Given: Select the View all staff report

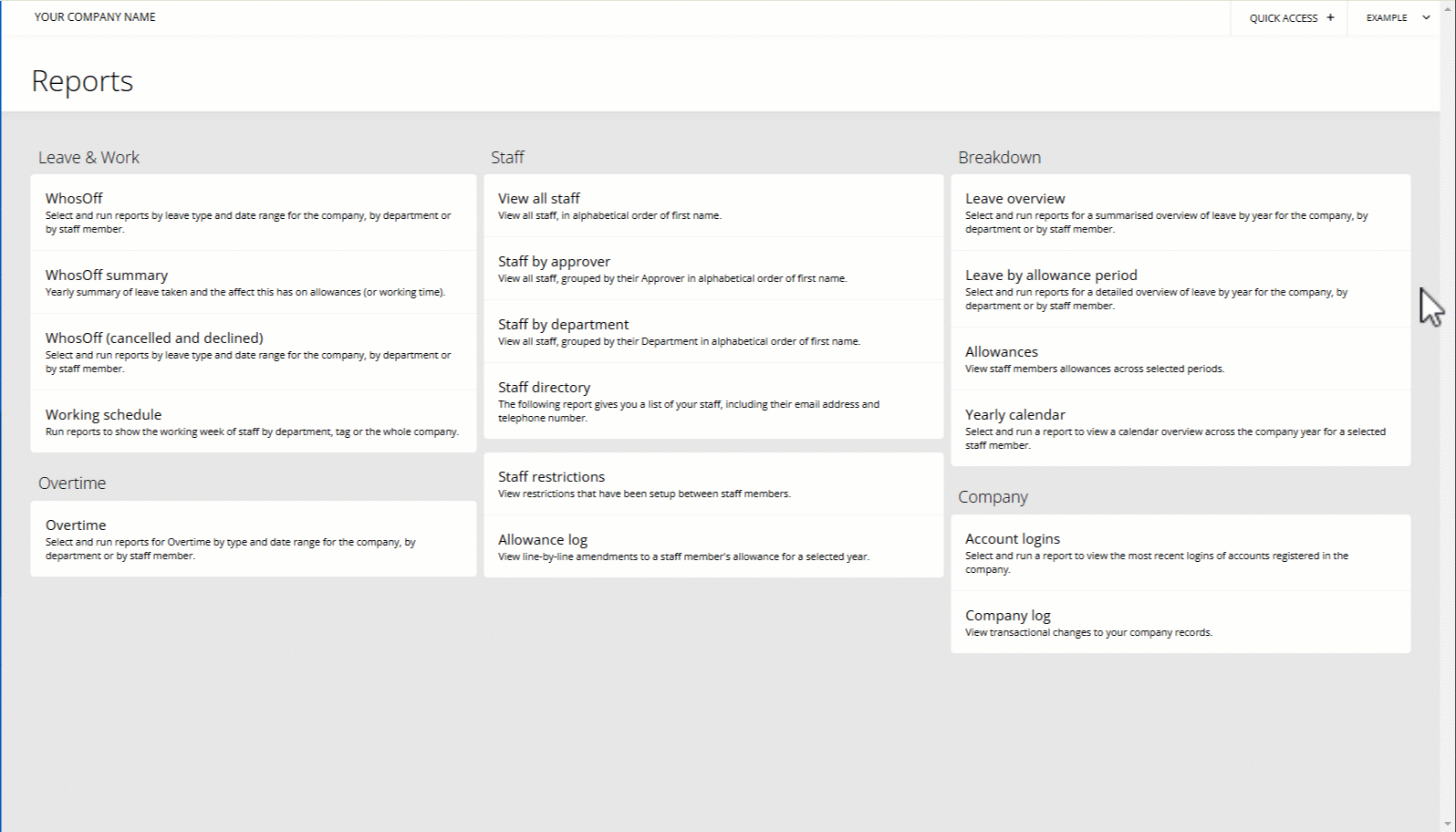Looking at the screenshot, I should (x=713, y=206).
